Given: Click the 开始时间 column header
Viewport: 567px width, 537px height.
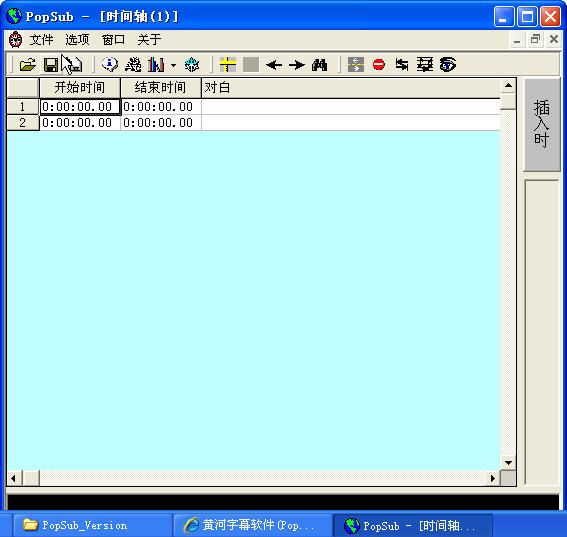Looking at the screenshot, I should [80, 88].
